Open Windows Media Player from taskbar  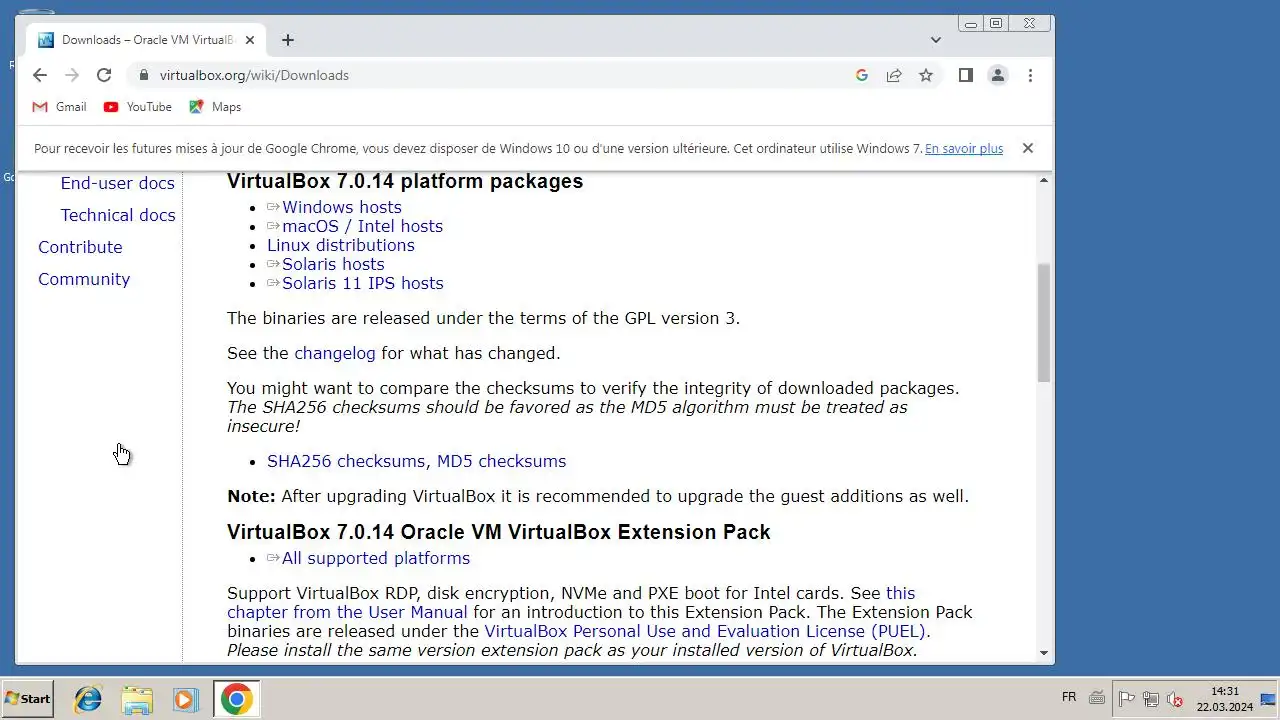pos(185,699)
